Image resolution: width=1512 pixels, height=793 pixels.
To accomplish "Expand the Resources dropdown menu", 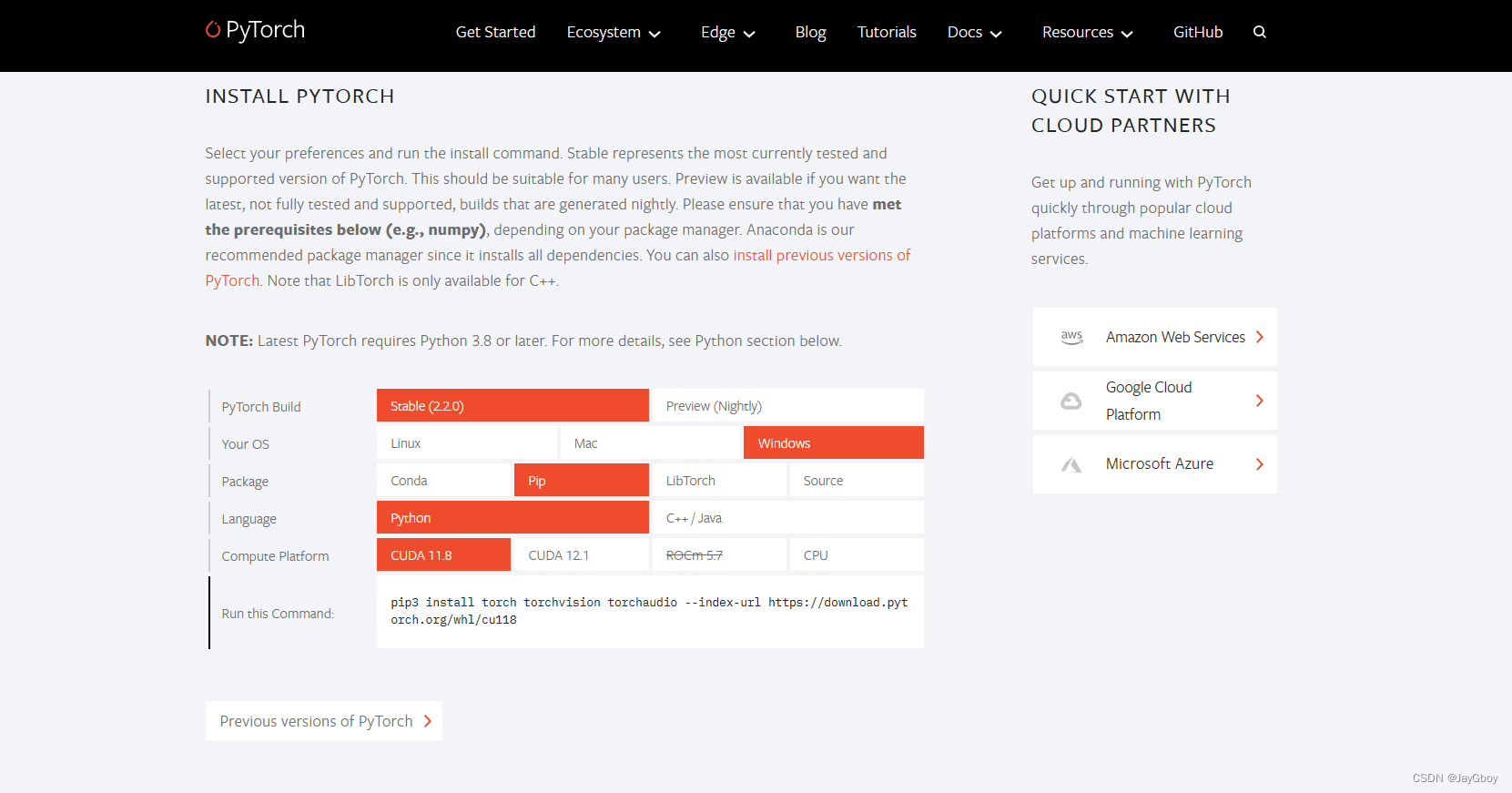I will pyautogui.click(x=1088, y=33).
